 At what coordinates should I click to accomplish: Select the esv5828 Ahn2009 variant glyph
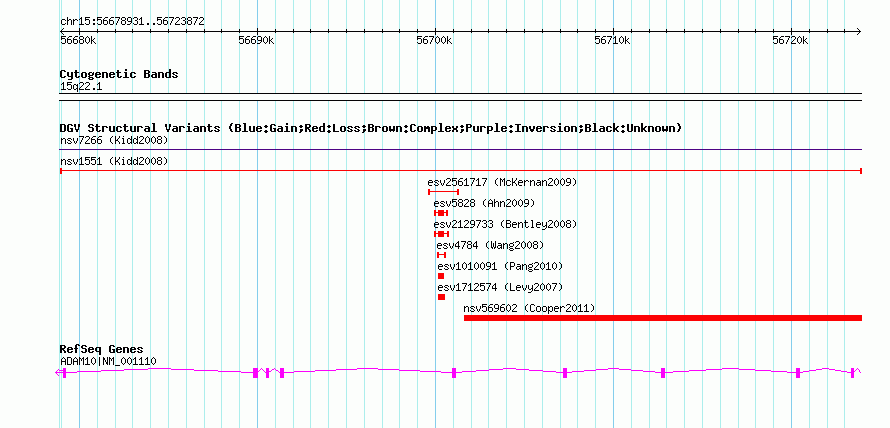point(441,213)
